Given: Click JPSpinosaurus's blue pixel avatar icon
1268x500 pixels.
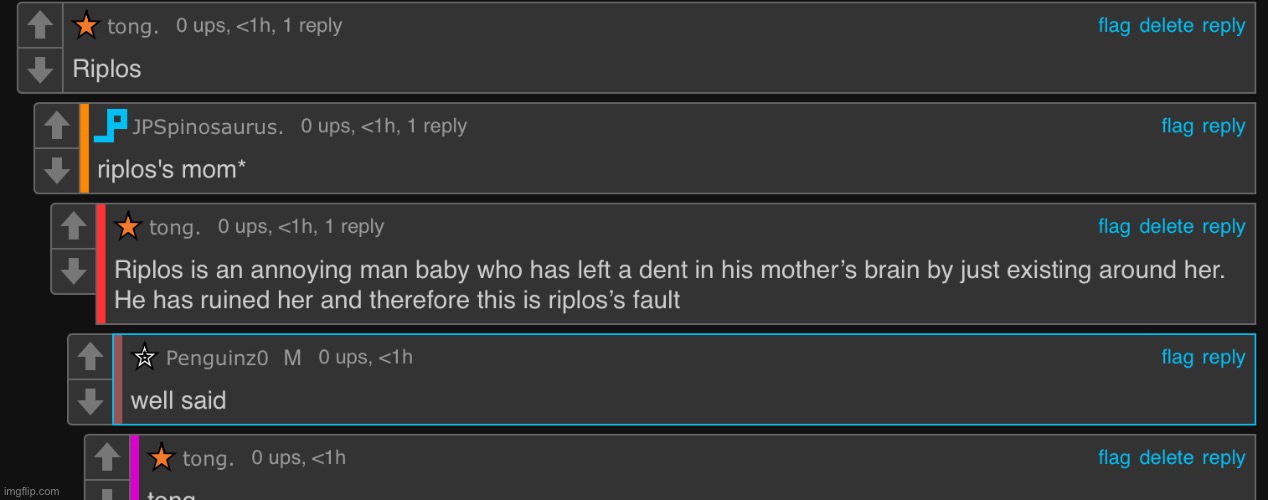Looking at the screenshot, I should pos(110,126).
